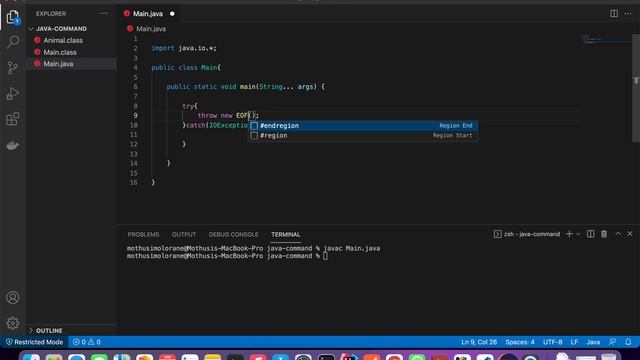Split the editor to the right
640x360 pixels.
(614, 13)
